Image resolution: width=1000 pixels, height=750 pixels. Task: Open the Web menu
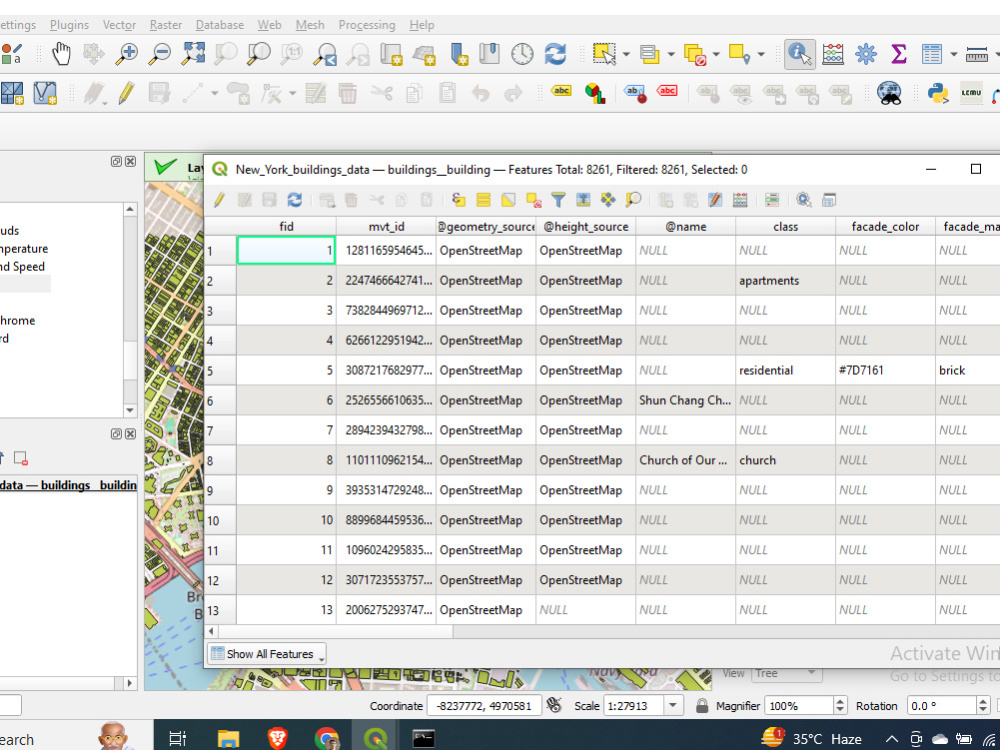[x=269, y=25]
